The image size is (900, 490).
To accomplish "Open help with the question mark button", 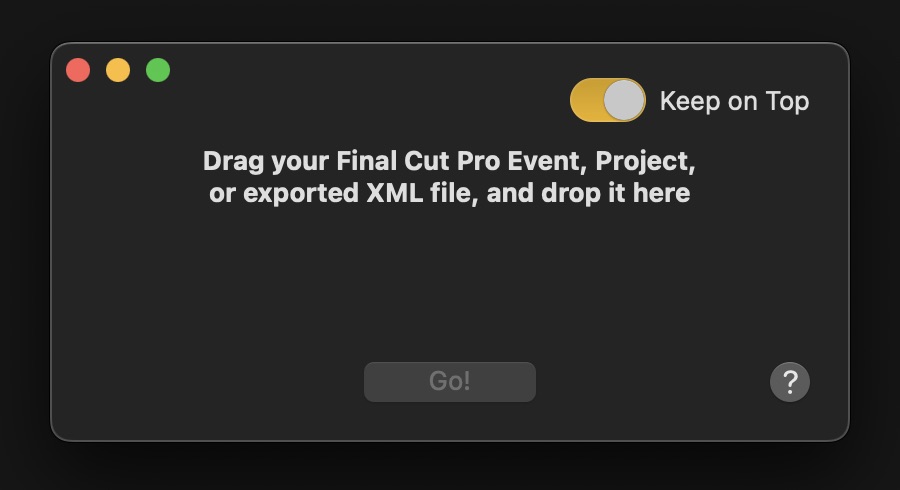I will [789, 381].
